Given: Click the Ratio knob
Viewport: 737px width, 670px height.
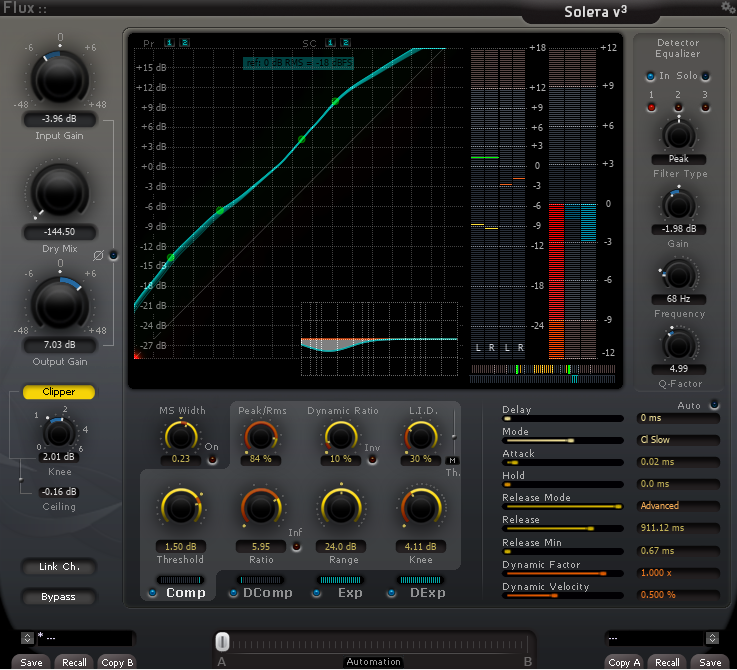Looking at the screenshot, I should pyautogui.click(x=261, y=507).
